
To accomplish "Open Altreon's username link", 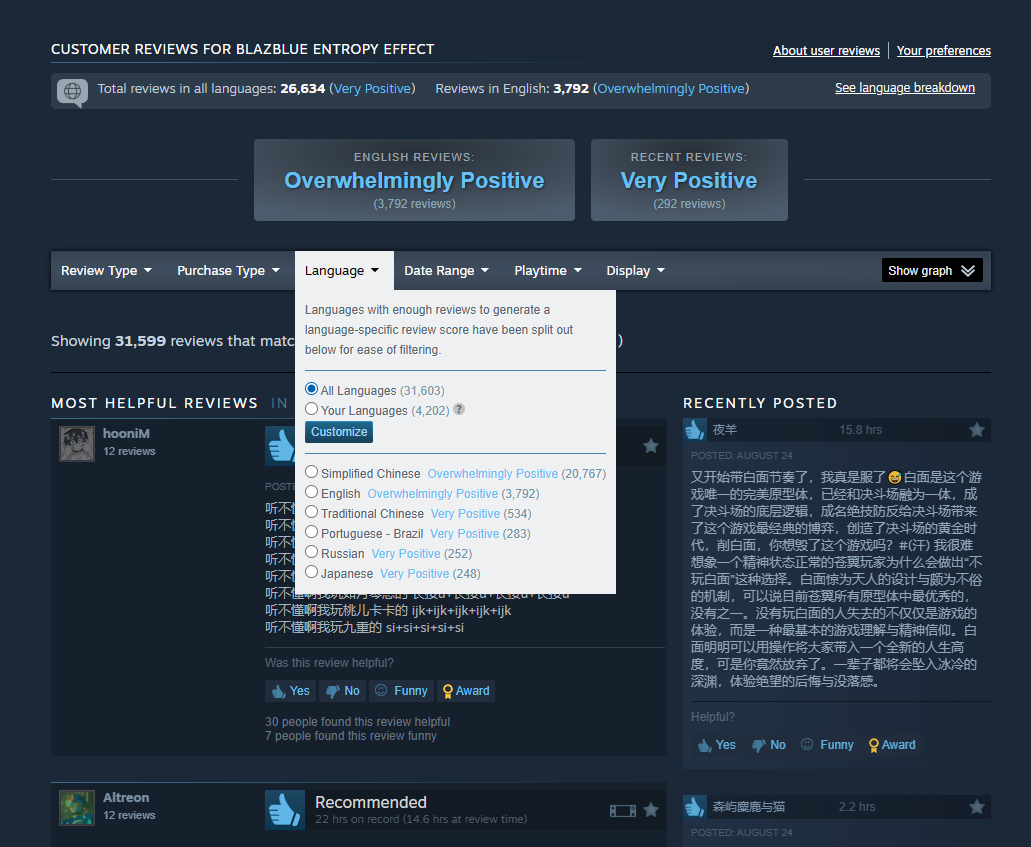I will click(x=126, y=797).
